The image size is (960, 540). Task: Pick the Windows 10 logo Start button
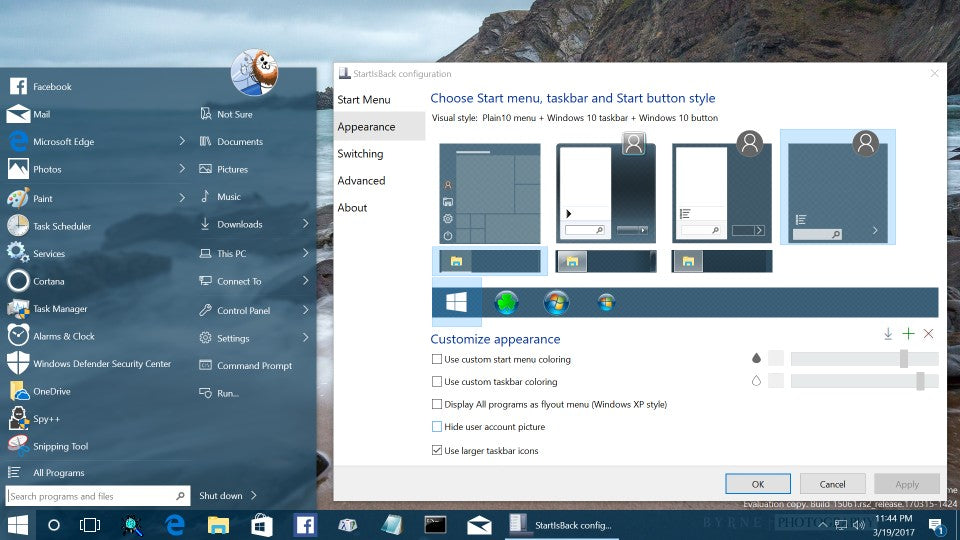pyautogui.click(x=456, y=302)
